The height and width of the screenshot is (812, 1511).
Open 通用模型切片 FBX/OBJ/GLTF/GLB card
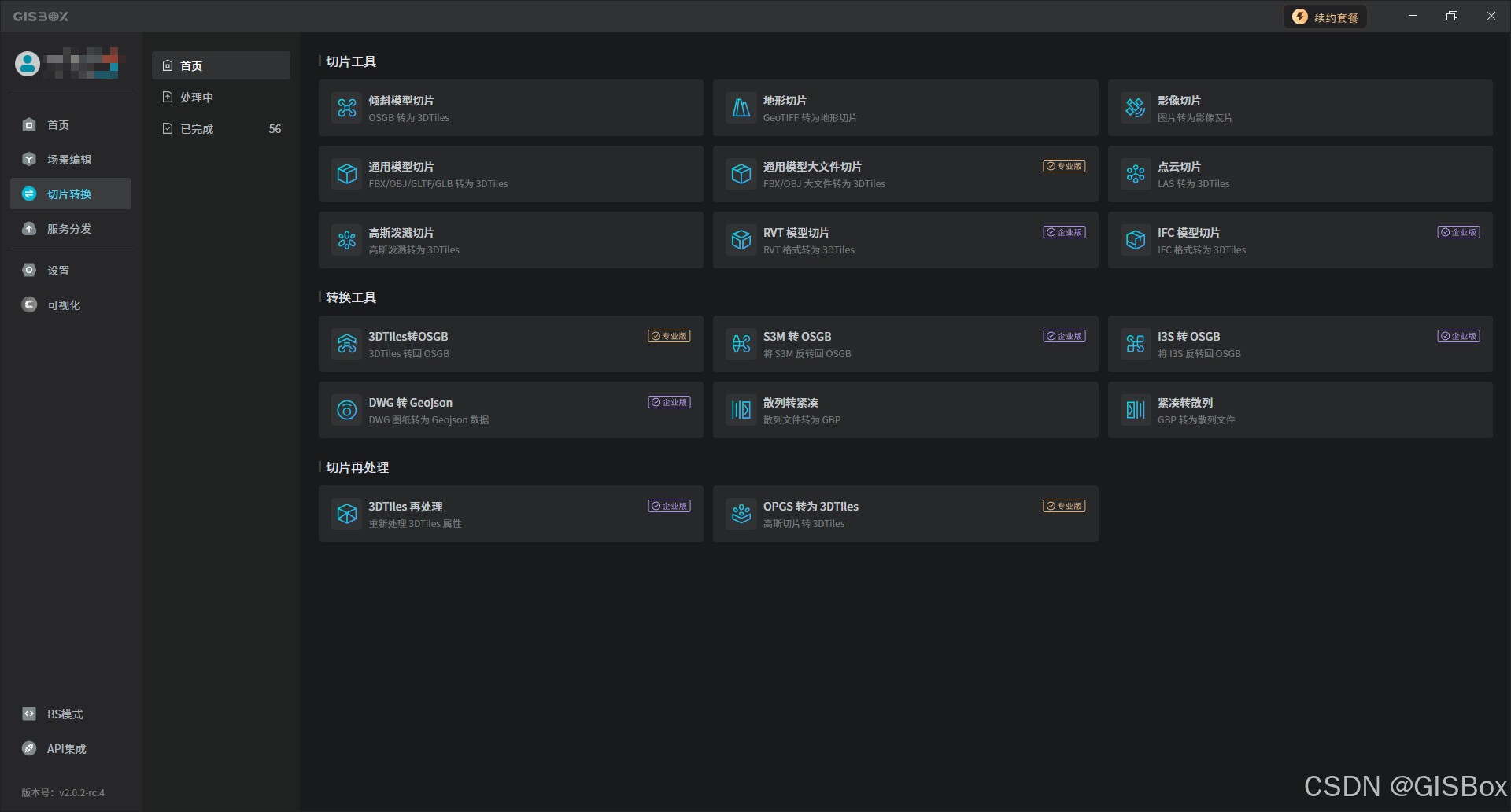tap(511, 174)
